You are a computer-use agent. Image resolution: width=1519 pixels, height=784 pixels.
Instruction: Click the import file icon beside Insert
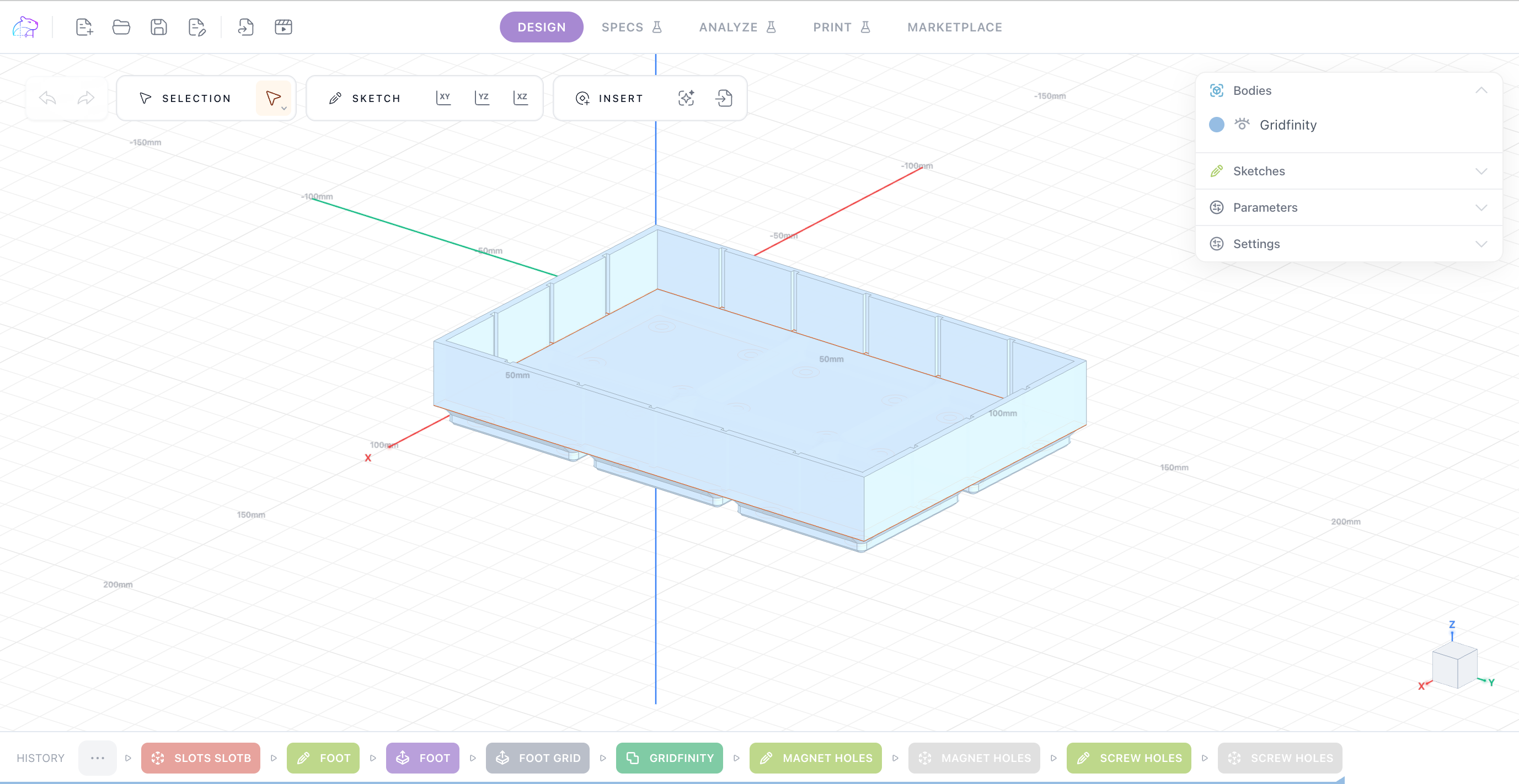[x=724, y=98]
